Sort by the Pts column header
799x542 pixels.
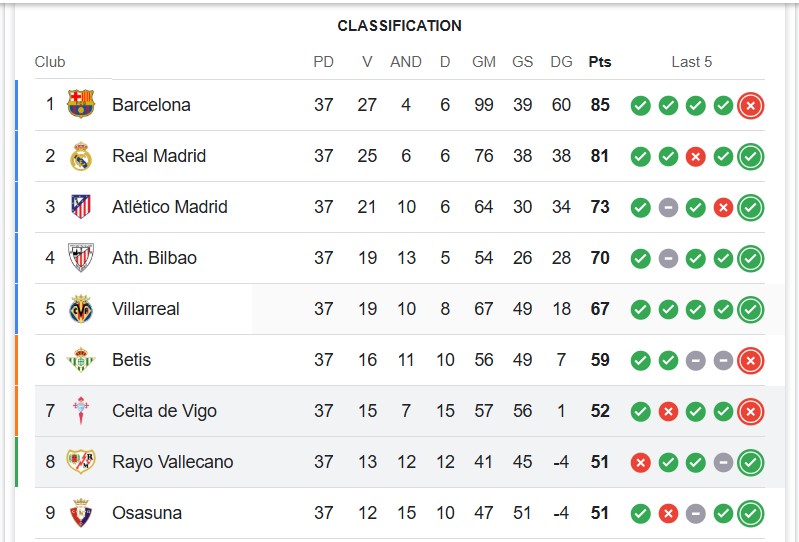(600, 62)
